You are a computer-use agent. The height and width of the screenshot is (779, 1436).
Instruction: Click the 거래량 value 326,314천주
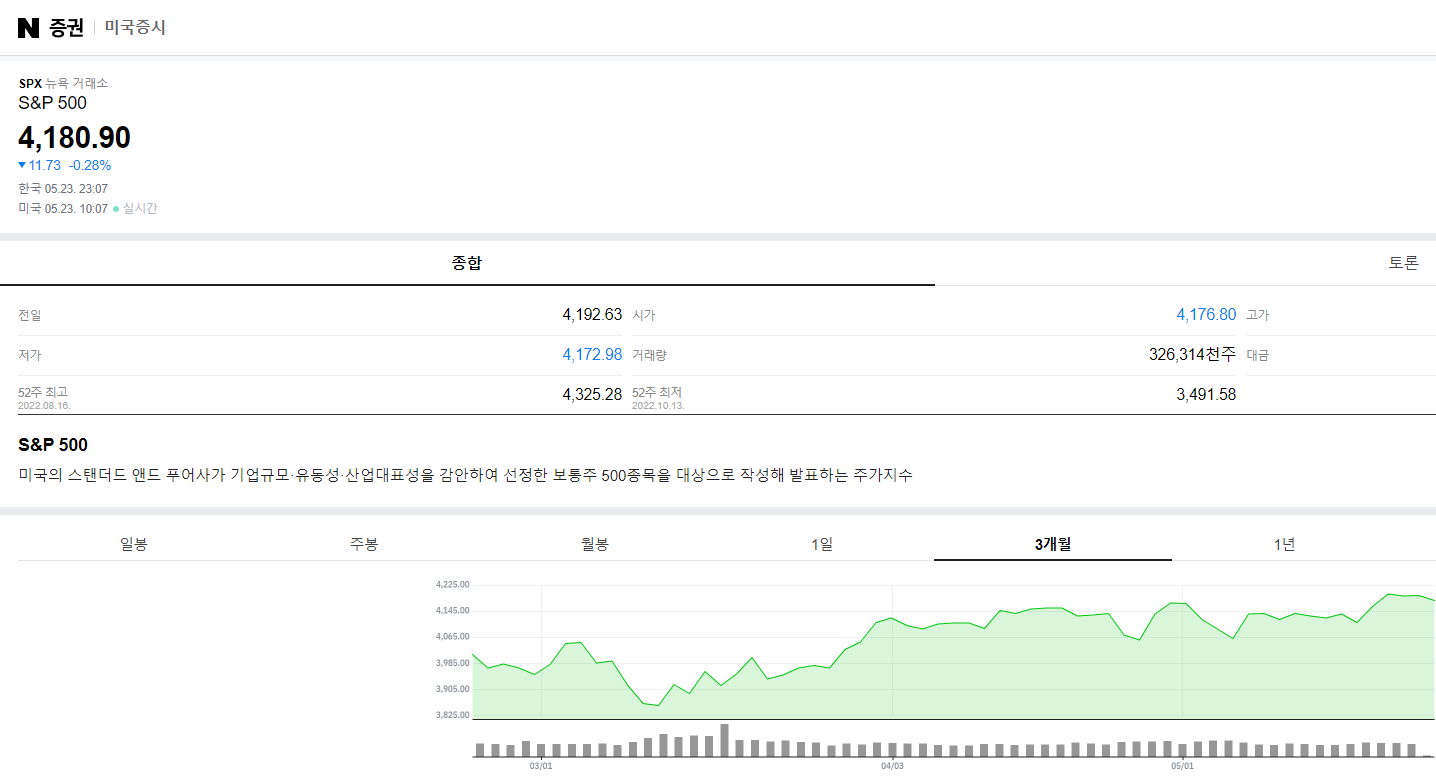[1192, 355]
